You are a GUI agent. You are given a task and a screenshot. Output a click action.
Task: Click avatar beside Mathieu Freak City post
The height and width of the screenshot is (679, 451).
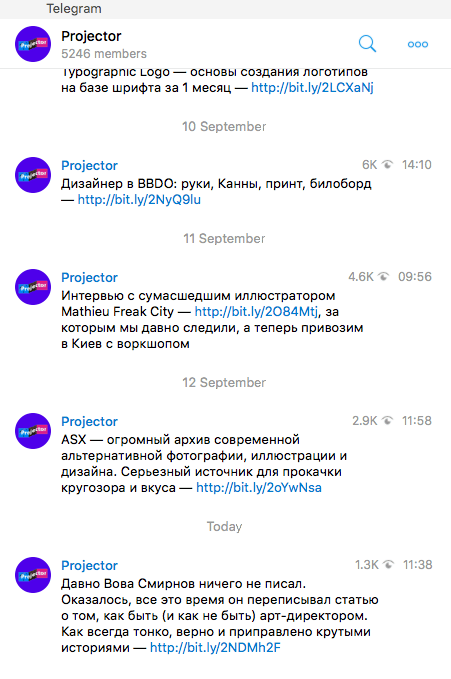pyautogui.click(x=33, y=287)
